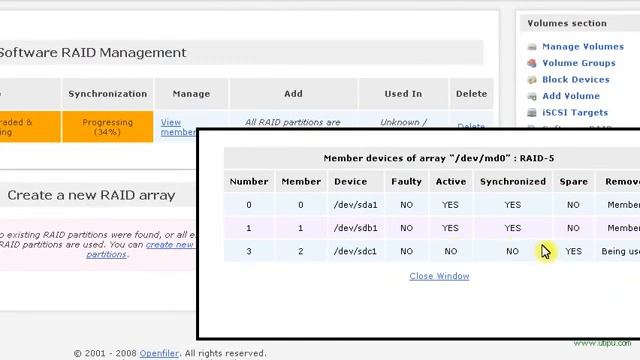The image size is (640, 360).
Task: Click Close Window link
Action: pyautogui.click(x=439, y=276)
